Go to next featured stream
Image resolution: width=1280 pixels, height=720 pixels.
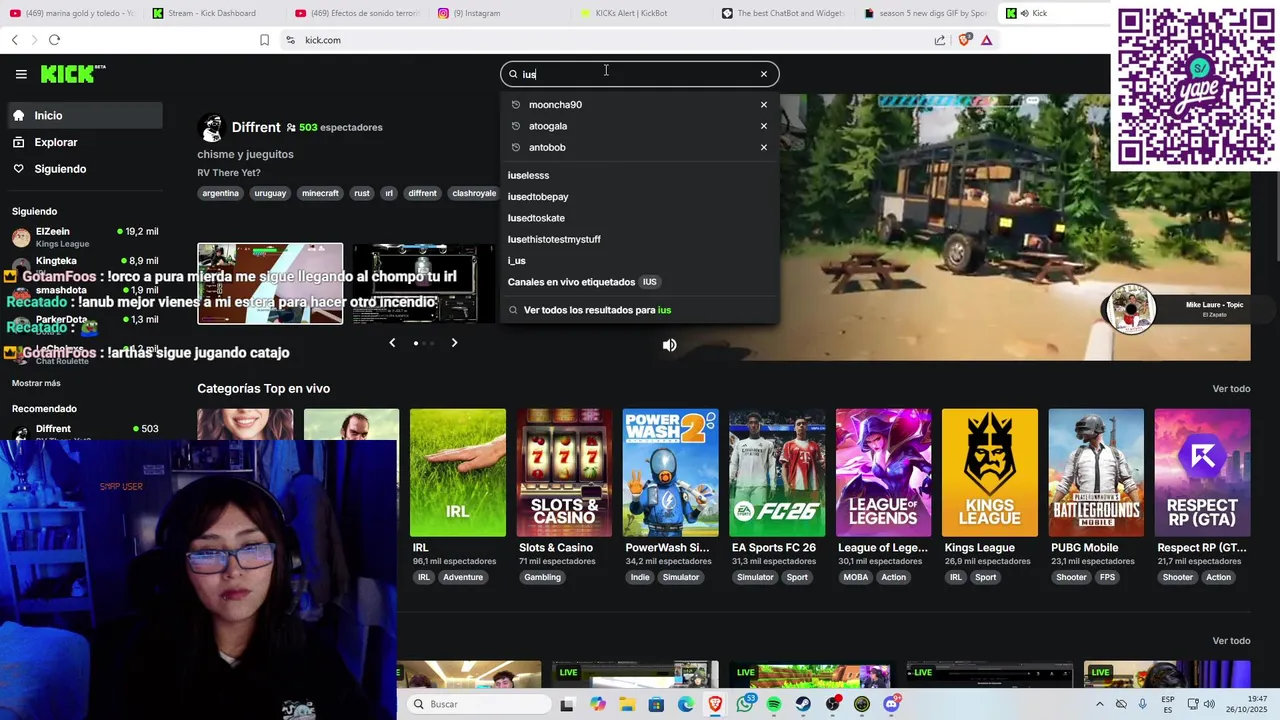pos(454,343)
